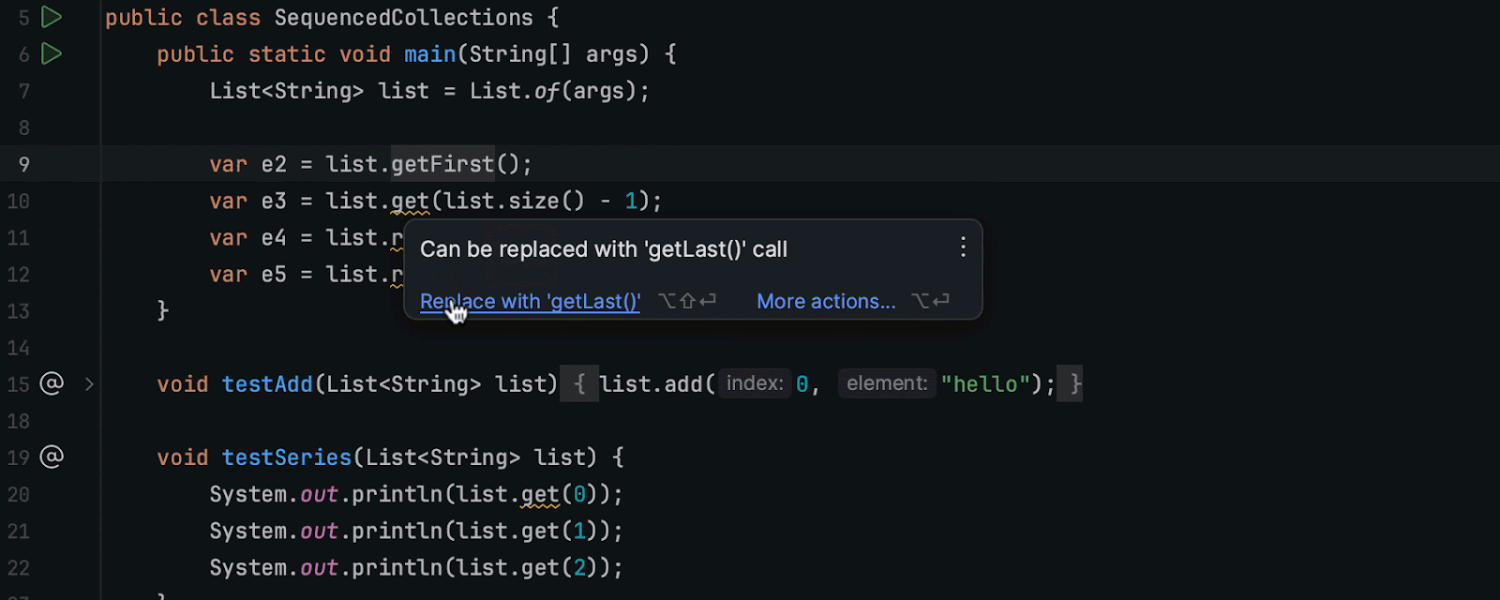Click the @ gutter icon on testSeries line
Image resolution: width=1500 pixels, height=600 pixels.
click(51, 457)
